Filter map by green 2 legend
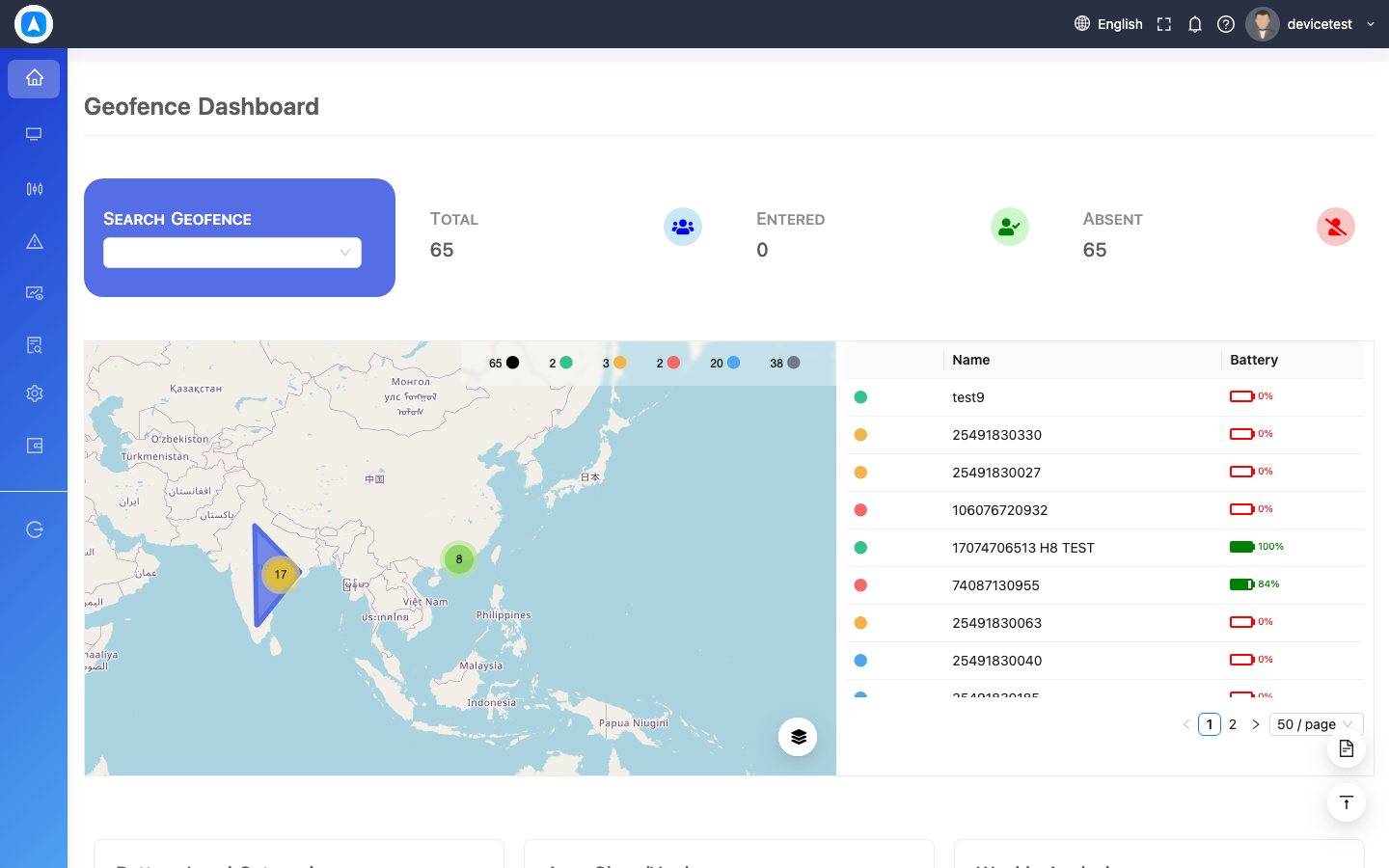This screenshot has height=868, width=1389. click(560, 363)
